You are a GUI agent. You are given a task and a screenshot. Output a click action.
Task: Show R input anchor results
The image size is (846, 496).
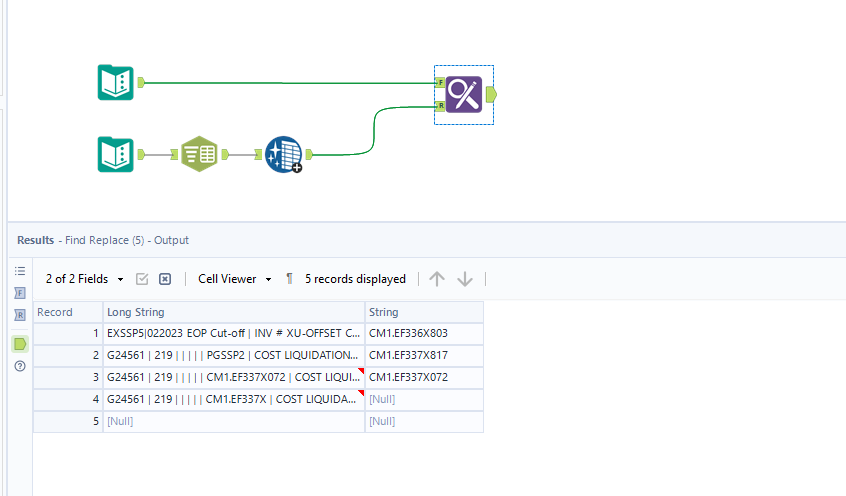(x=20, y=315)
